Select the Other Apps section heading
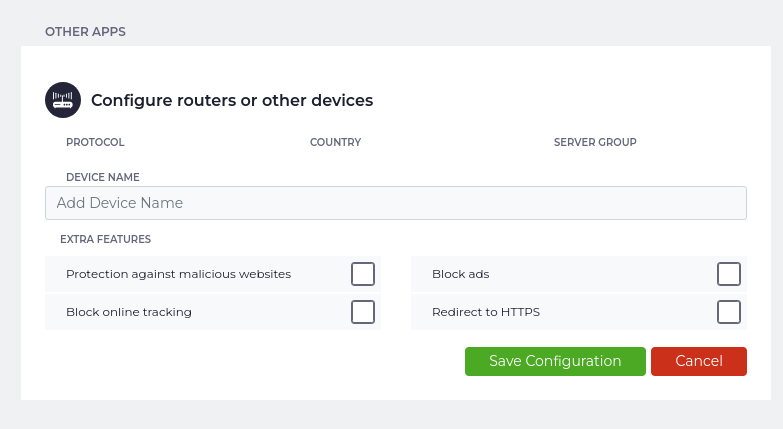Viewport: 783px width, 429px height. coord(85,32)
